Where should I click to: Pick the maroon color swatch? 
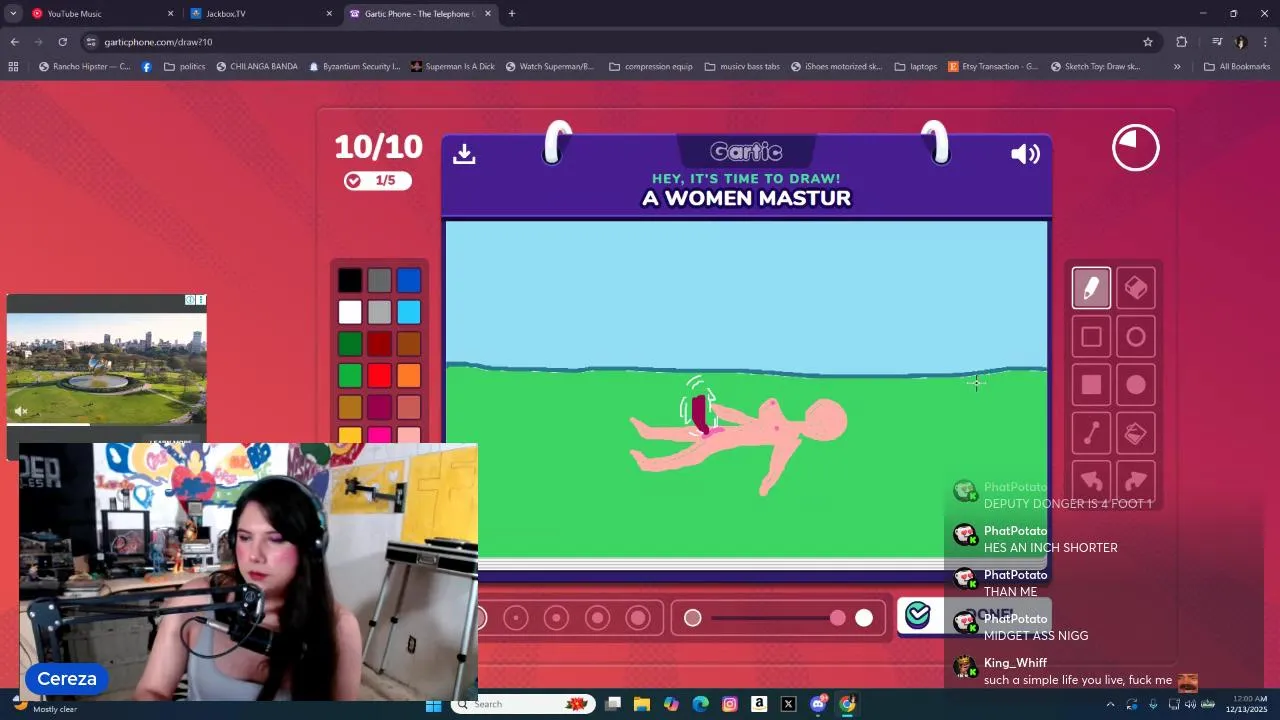coord(379,407)
